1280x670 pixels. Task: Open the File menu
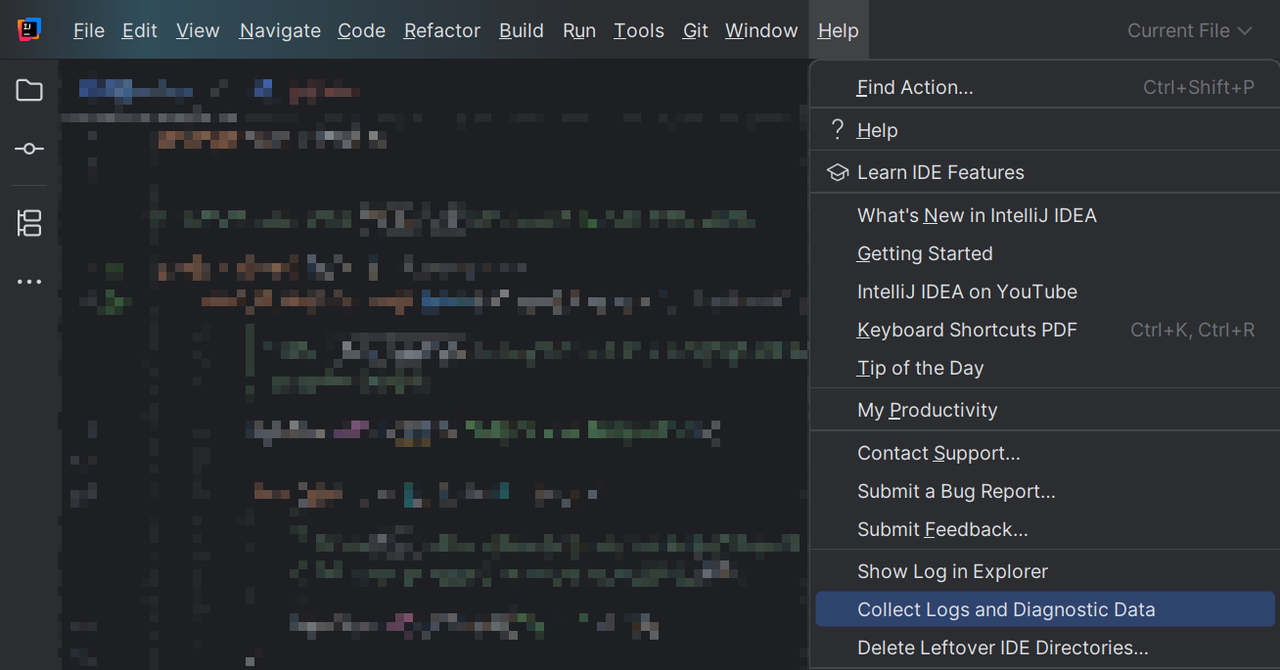(x=89, y=30)
